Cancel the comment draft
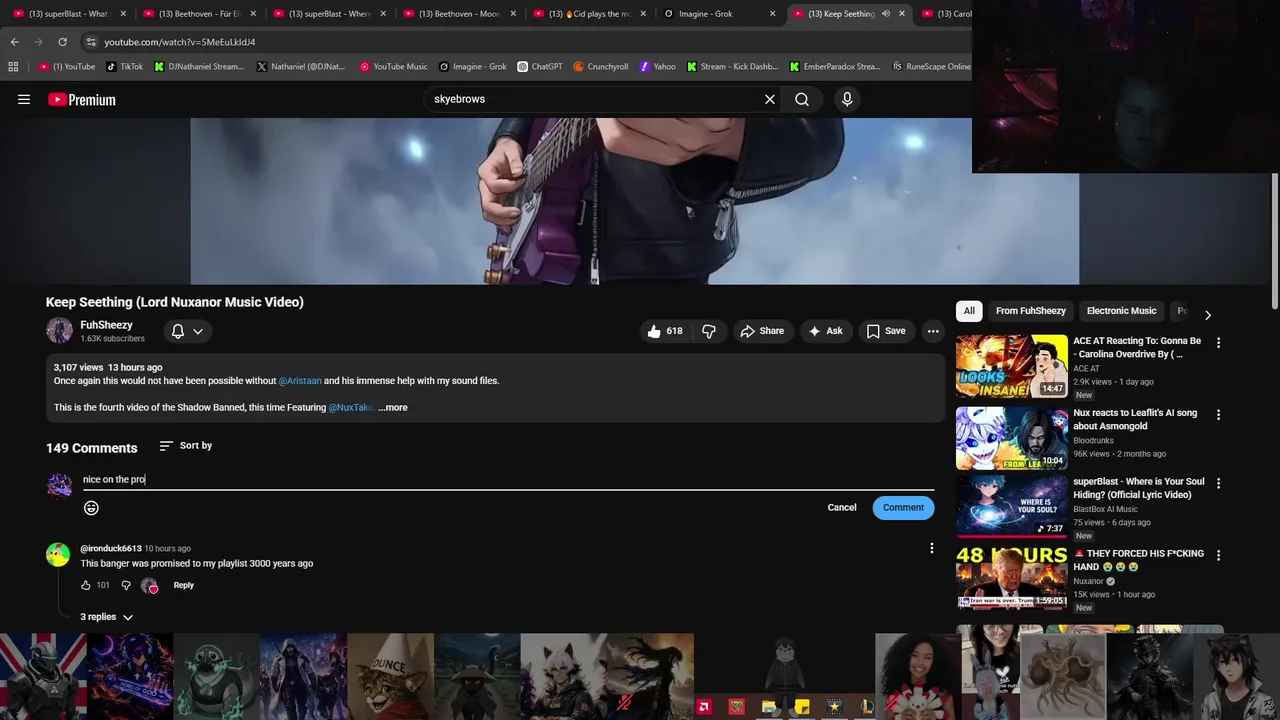This screenshot has height=720, width=1280. point(842,508)
